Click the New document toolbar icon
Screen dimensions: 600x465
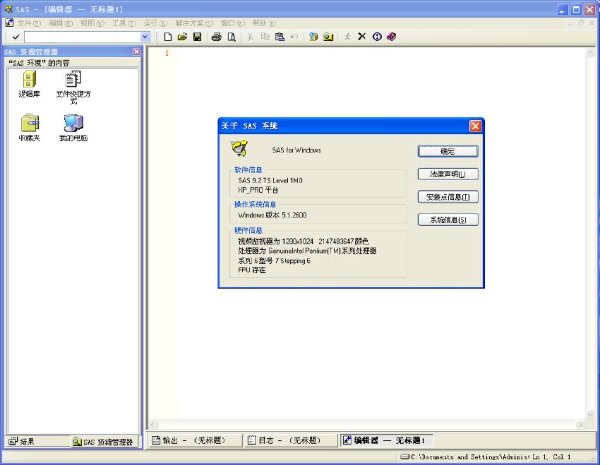pyautogui.click(x=168, y=37)
